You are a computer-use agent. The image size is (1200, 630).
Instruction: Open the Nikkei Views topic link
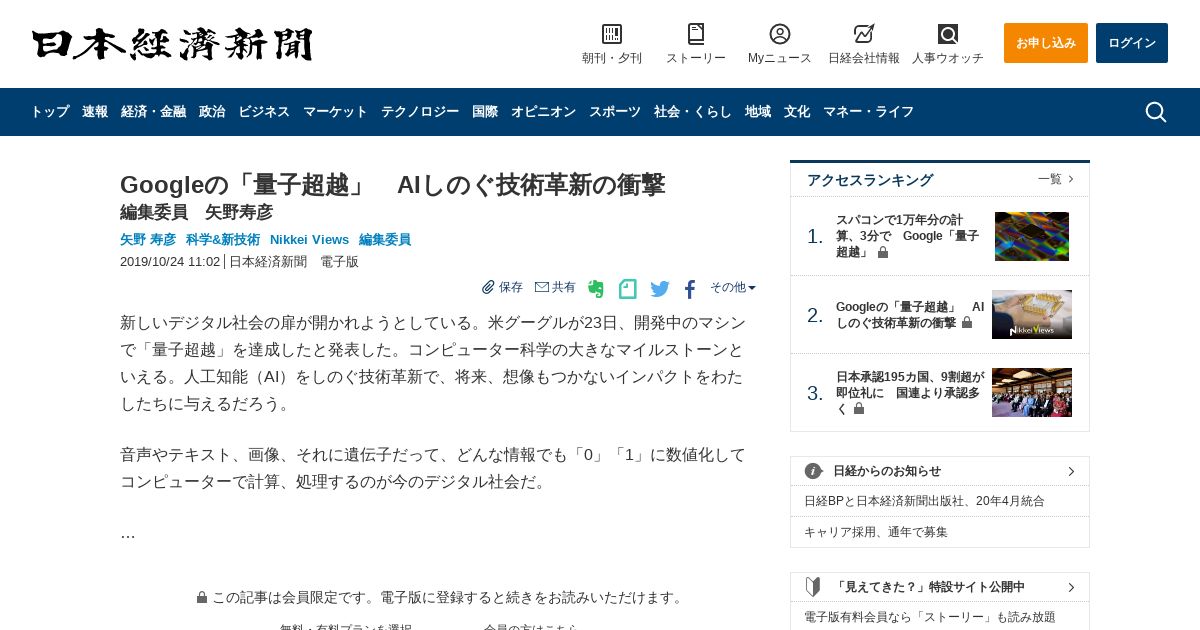click(x=309, y=240)
